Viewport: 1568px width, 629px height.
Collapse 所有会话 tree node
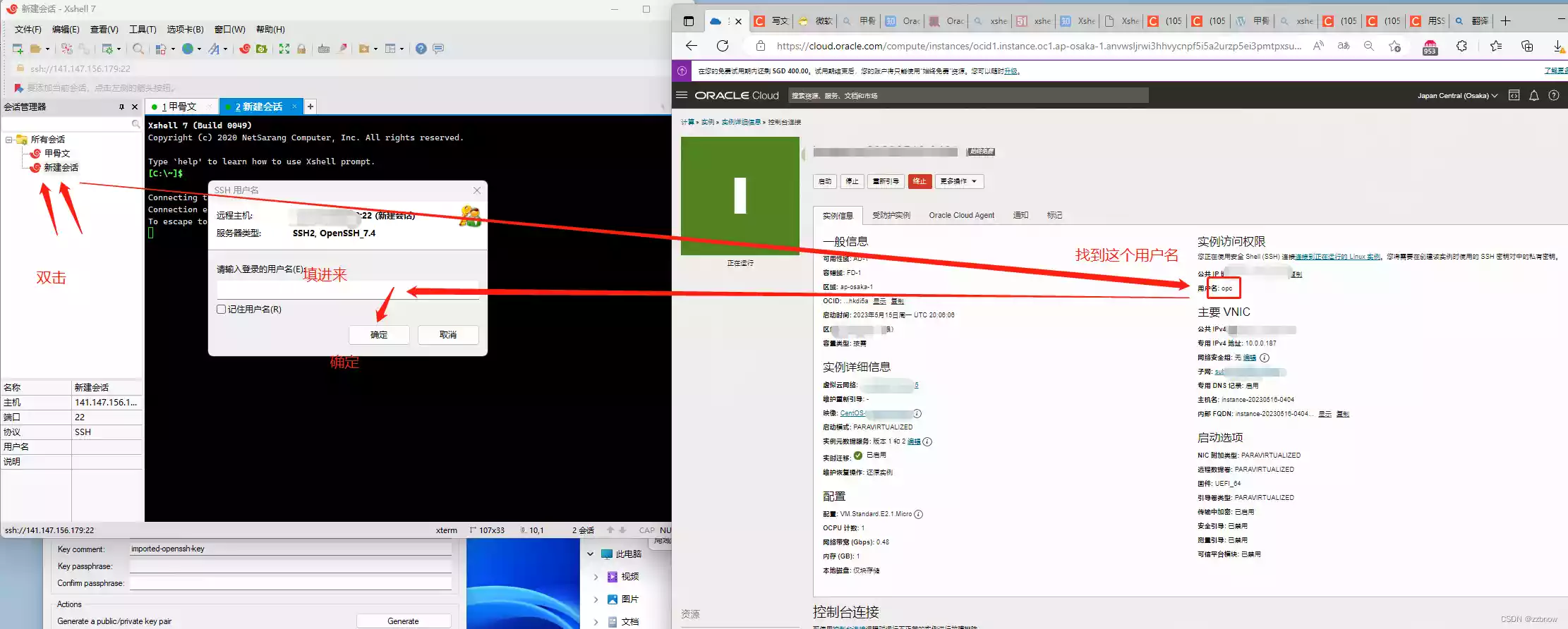point(9,140)
